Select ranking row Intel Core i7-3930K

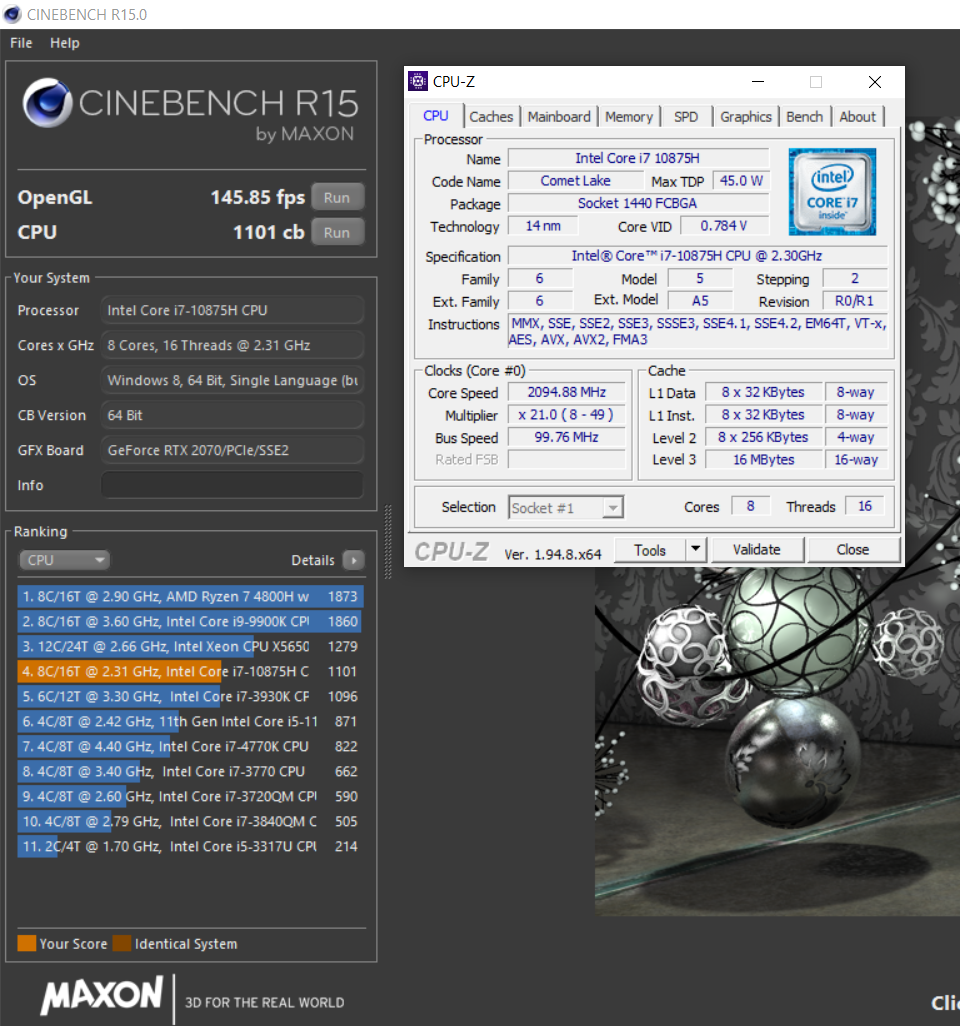tap(190, 696)
